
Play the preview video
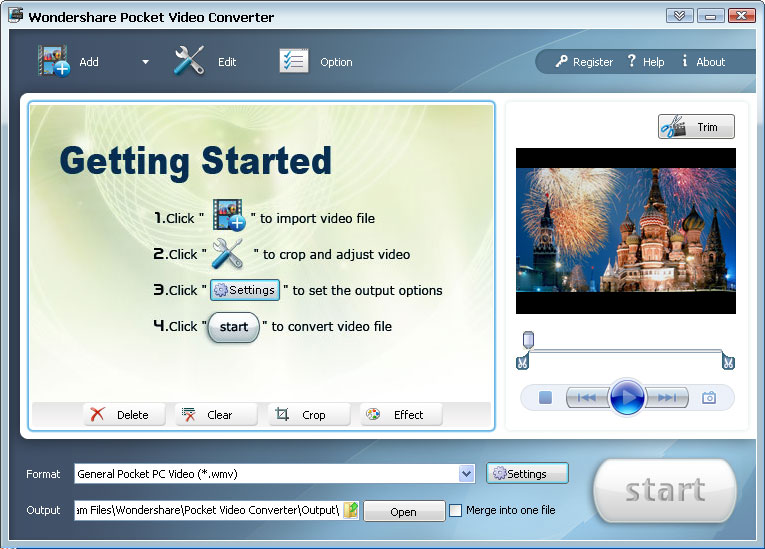coord(627,397)
